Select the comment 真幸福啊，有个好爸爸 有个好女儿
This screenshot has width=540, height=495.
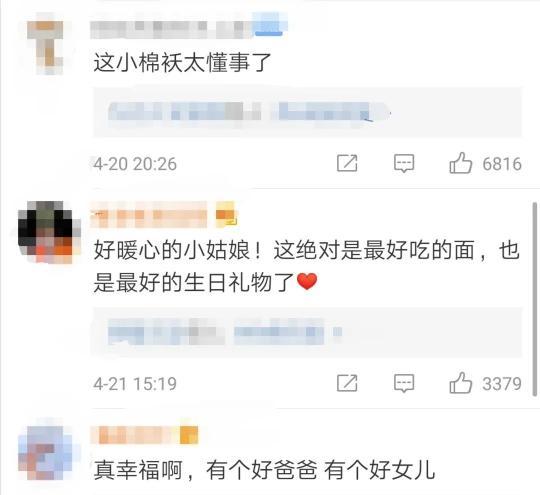264,470
